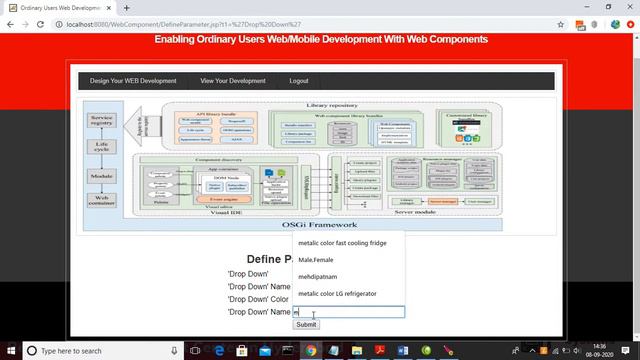Open the Action Center notifications icon

625,351
